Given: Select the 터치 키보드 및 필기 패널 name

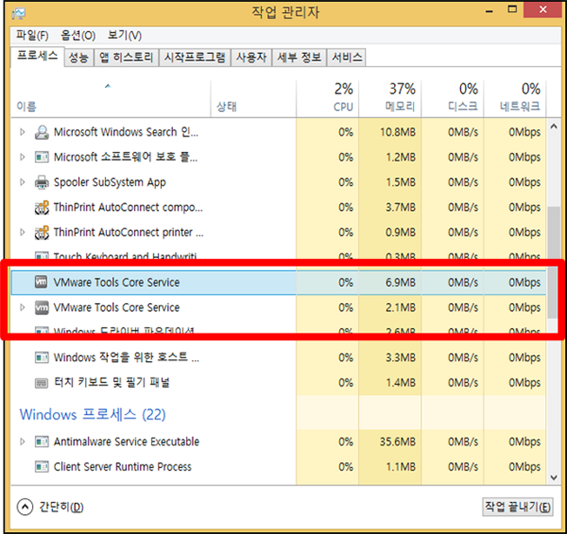Looking at the screenshot, I should (x=112, y=383).
